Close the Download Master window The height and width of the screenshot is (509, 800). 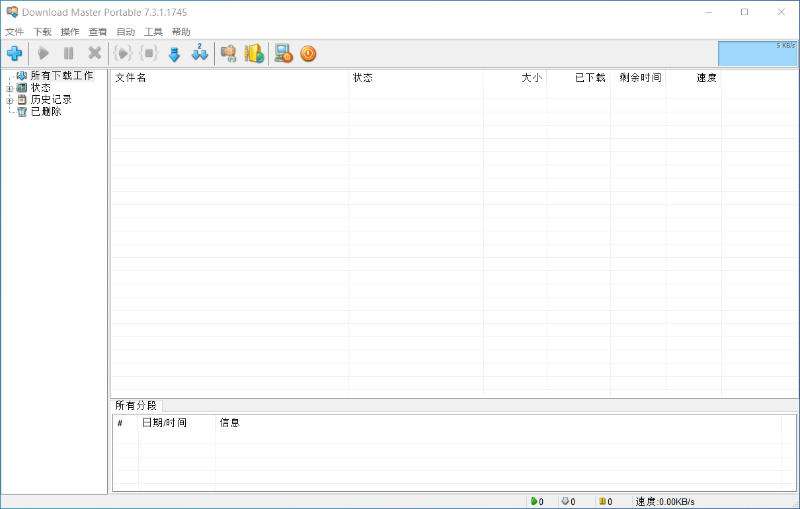point(781,12)
